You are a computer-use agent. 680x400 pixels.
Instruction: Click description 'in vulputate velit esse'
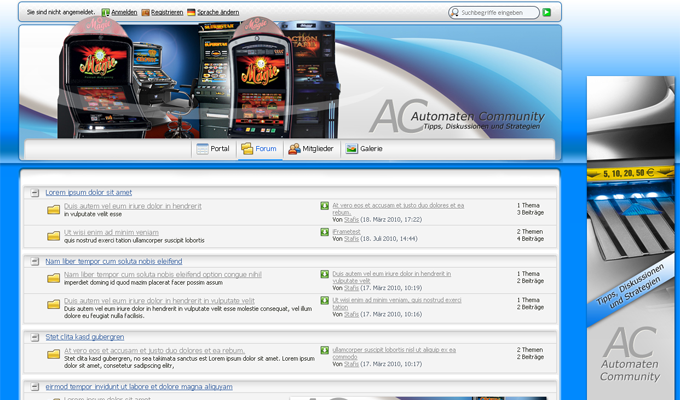pyautogui.click(x=93, y=214)
